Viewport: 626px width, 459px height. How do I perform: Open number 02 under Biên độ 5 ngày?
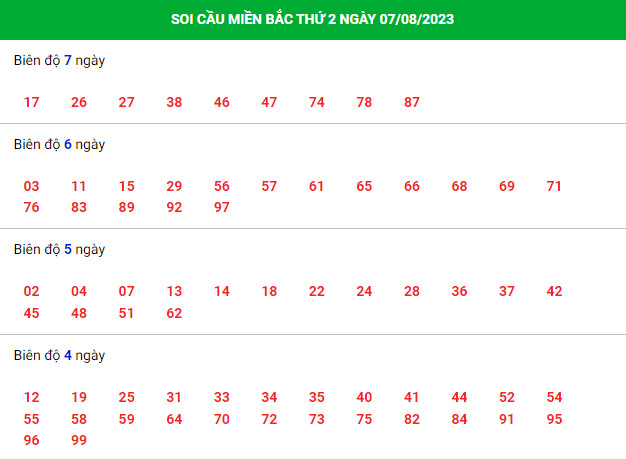(31, 291)
